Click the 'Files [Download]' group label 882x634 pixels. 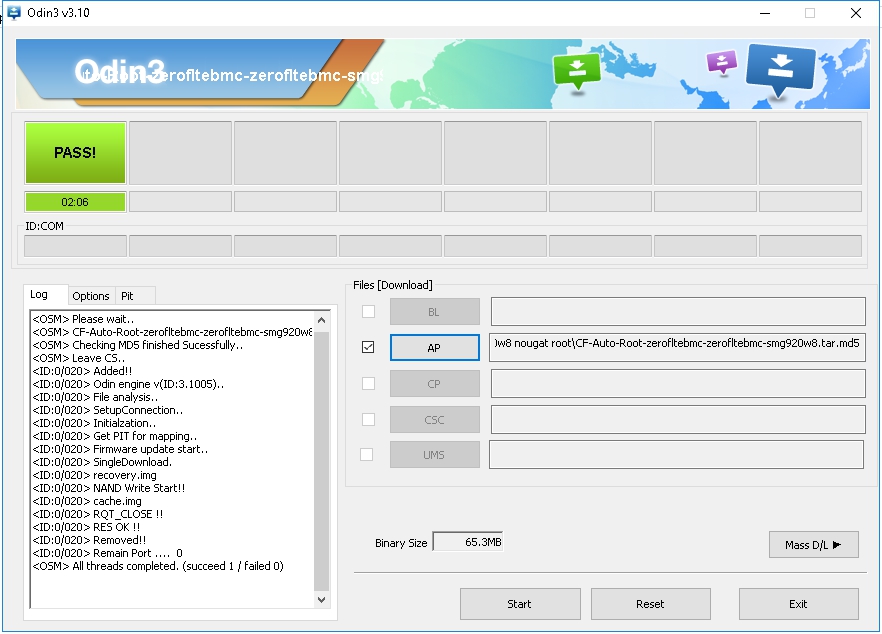tap(393, 285)
